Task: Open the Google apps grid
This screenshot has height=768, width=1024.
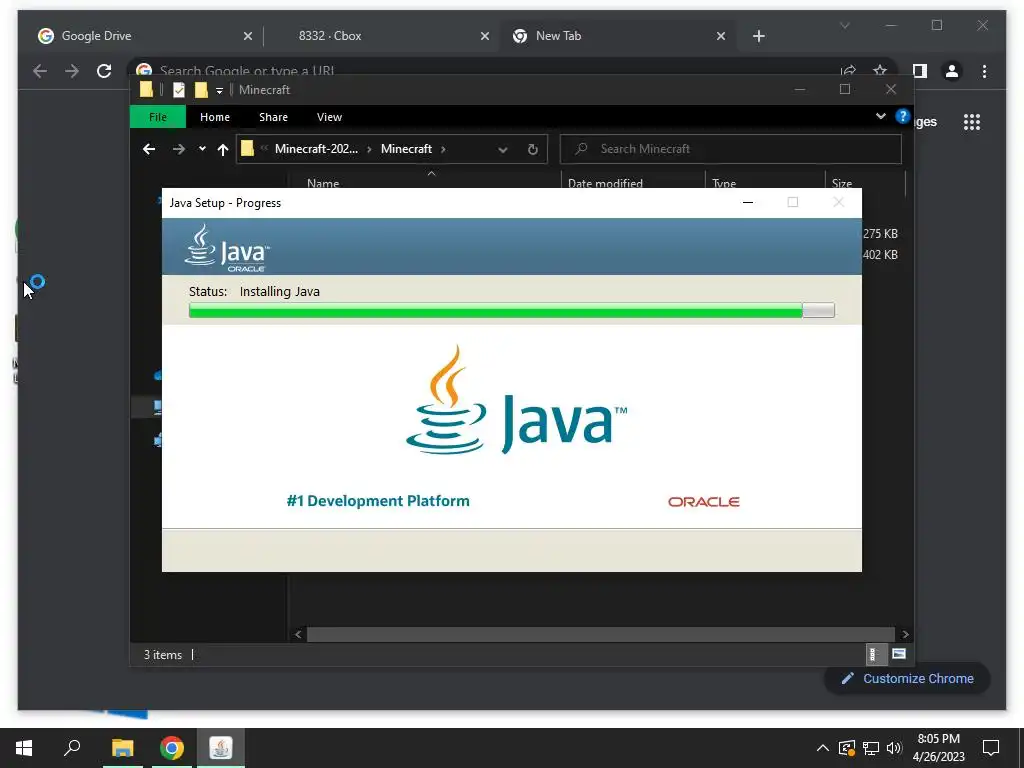Action: pos(972,122)
